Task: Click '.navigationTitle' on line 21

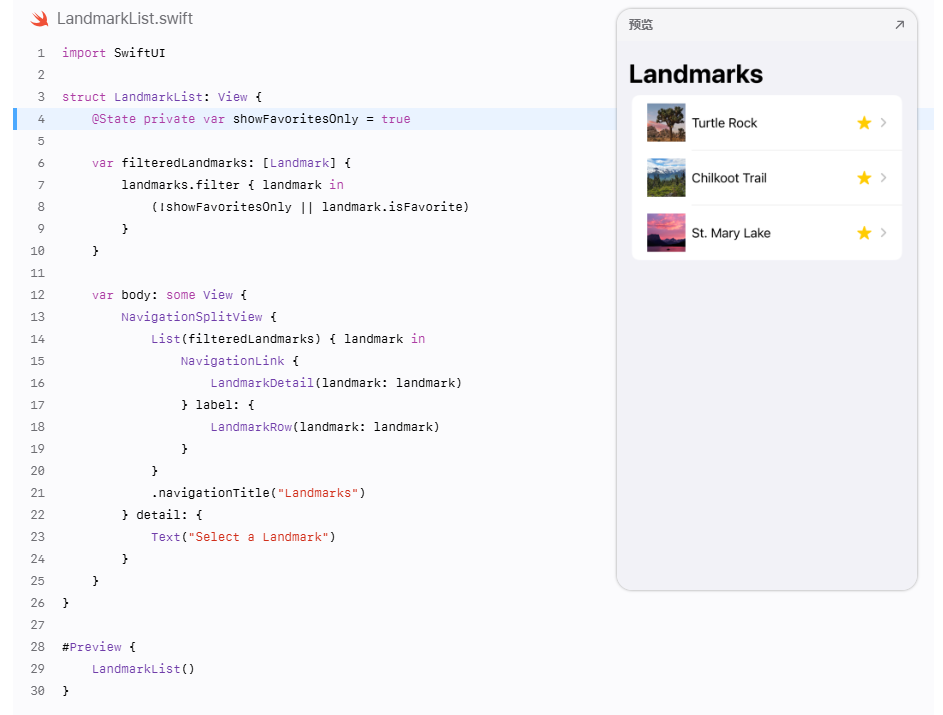Action: click(x=210, y=493)
